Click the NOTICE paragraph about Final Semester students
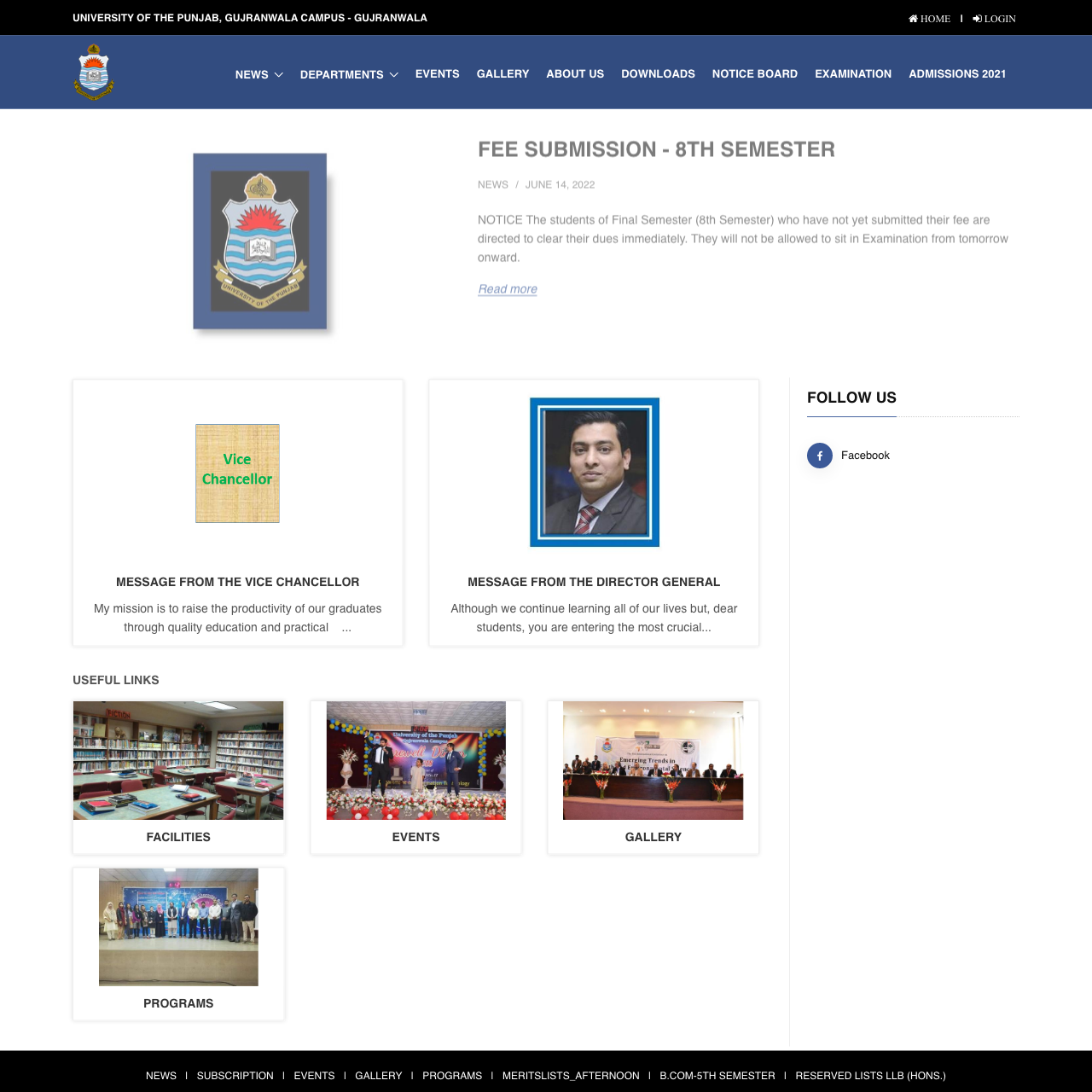 [743, 239]
